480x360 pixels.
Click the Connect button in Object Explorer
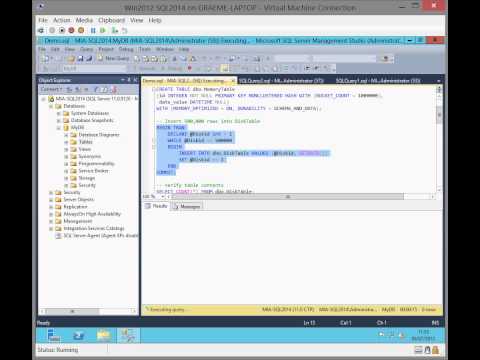(x=51, y=89)
